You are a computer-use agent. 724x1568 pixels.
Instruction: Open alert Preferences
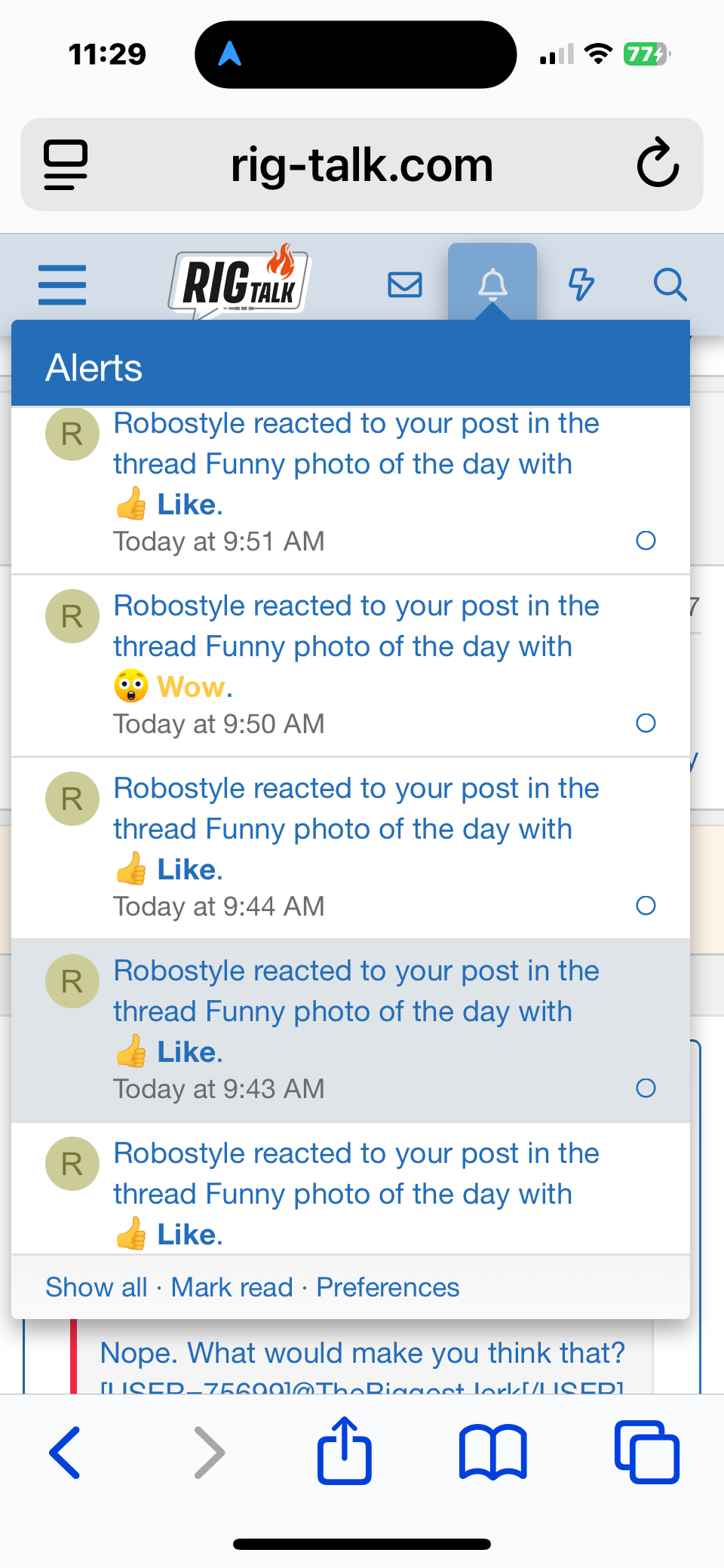pyautogui.click(x=388, y=1287)
